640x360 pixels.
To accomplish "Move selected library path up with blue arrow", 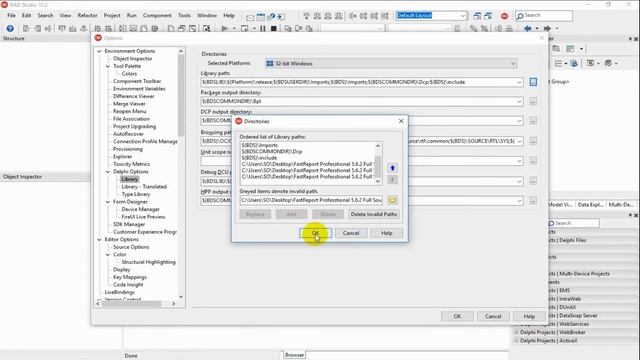I will tap(392, 168).
